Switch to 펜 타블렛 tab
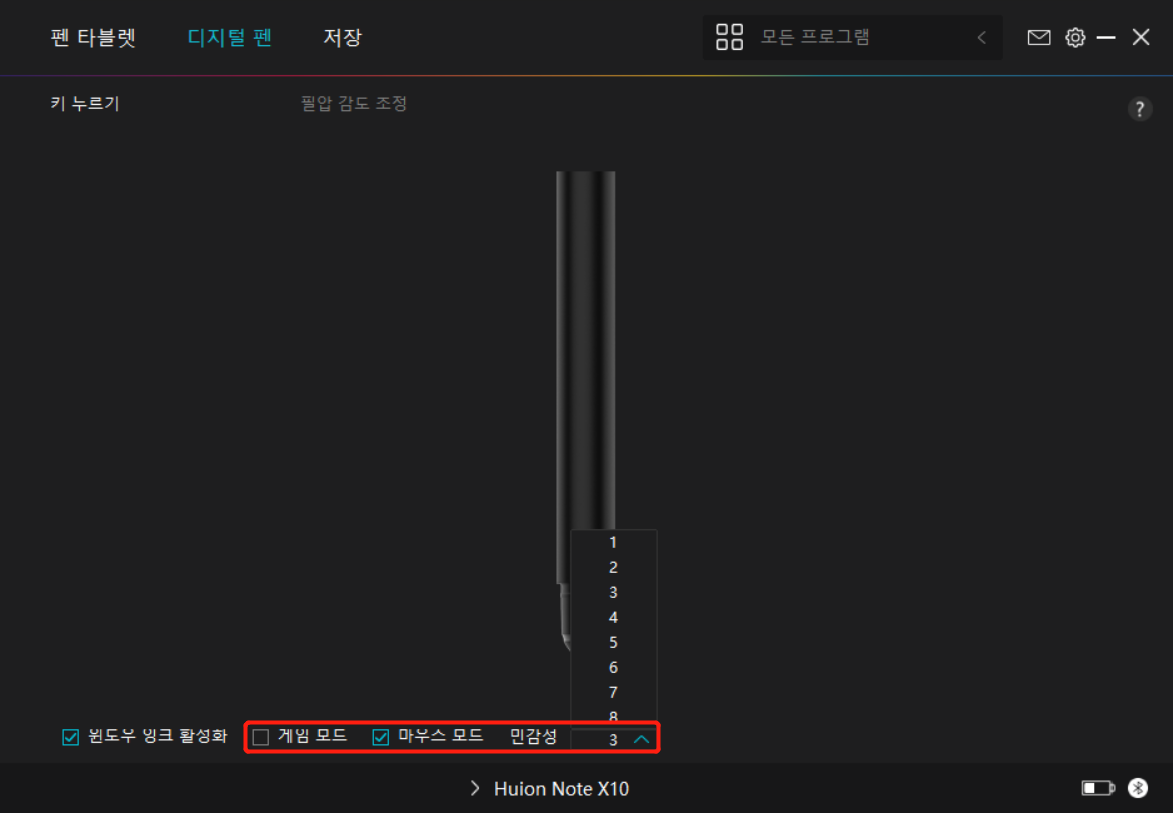 click(93, 37)
